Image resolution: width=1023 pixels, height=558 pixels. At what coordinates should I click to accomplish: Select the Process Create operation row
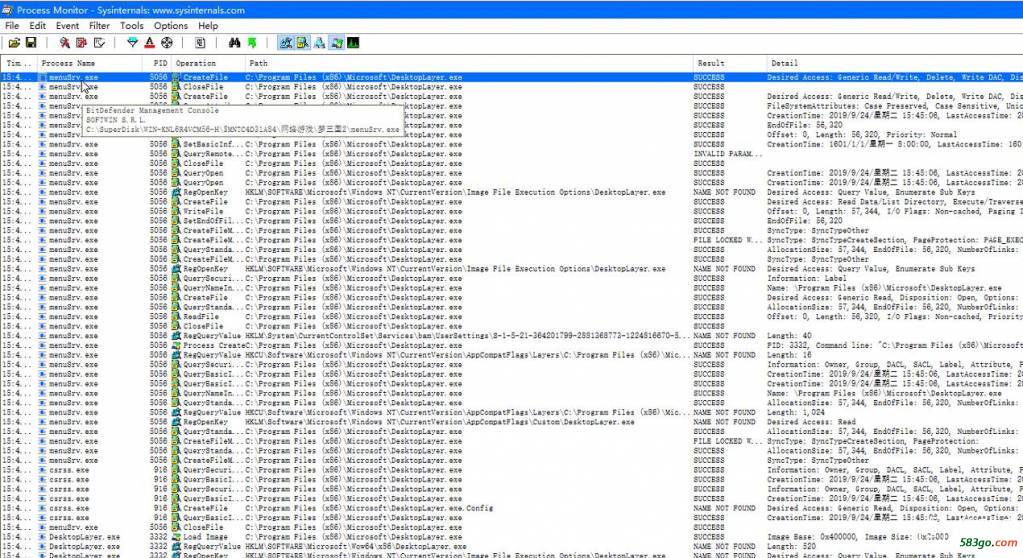tap(512, 345)
